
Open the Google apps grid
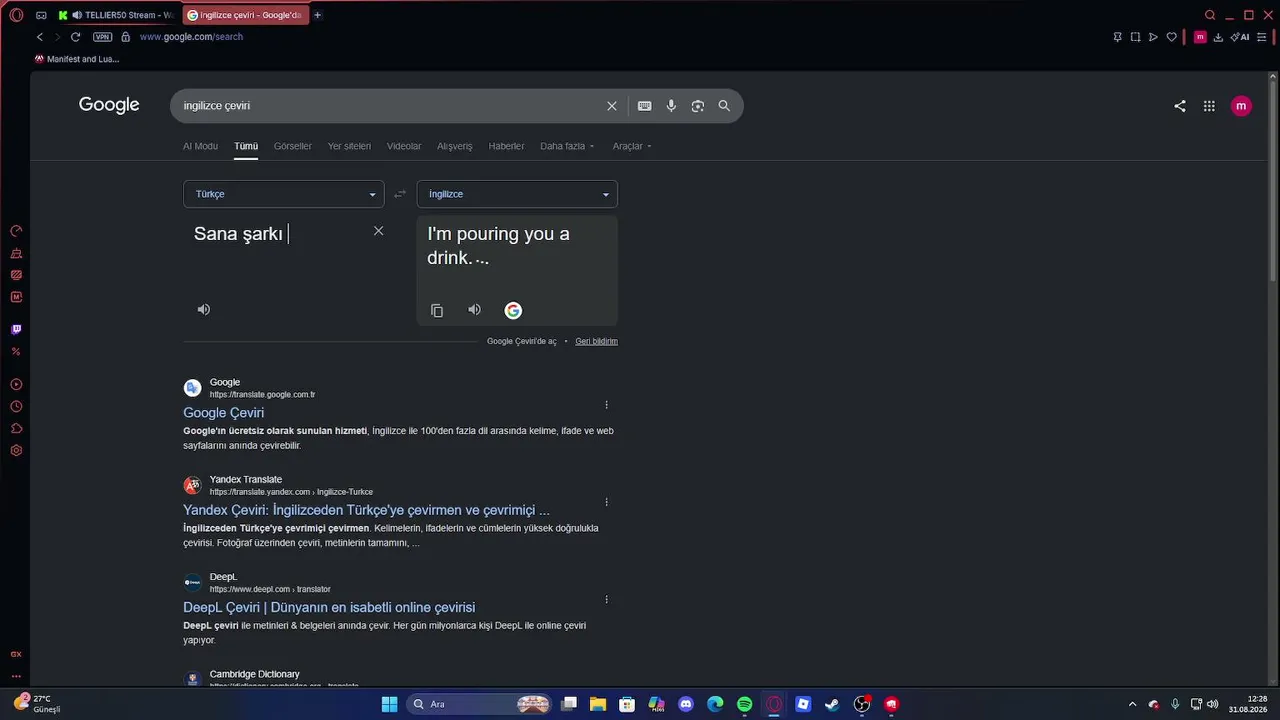point(1209,106)
